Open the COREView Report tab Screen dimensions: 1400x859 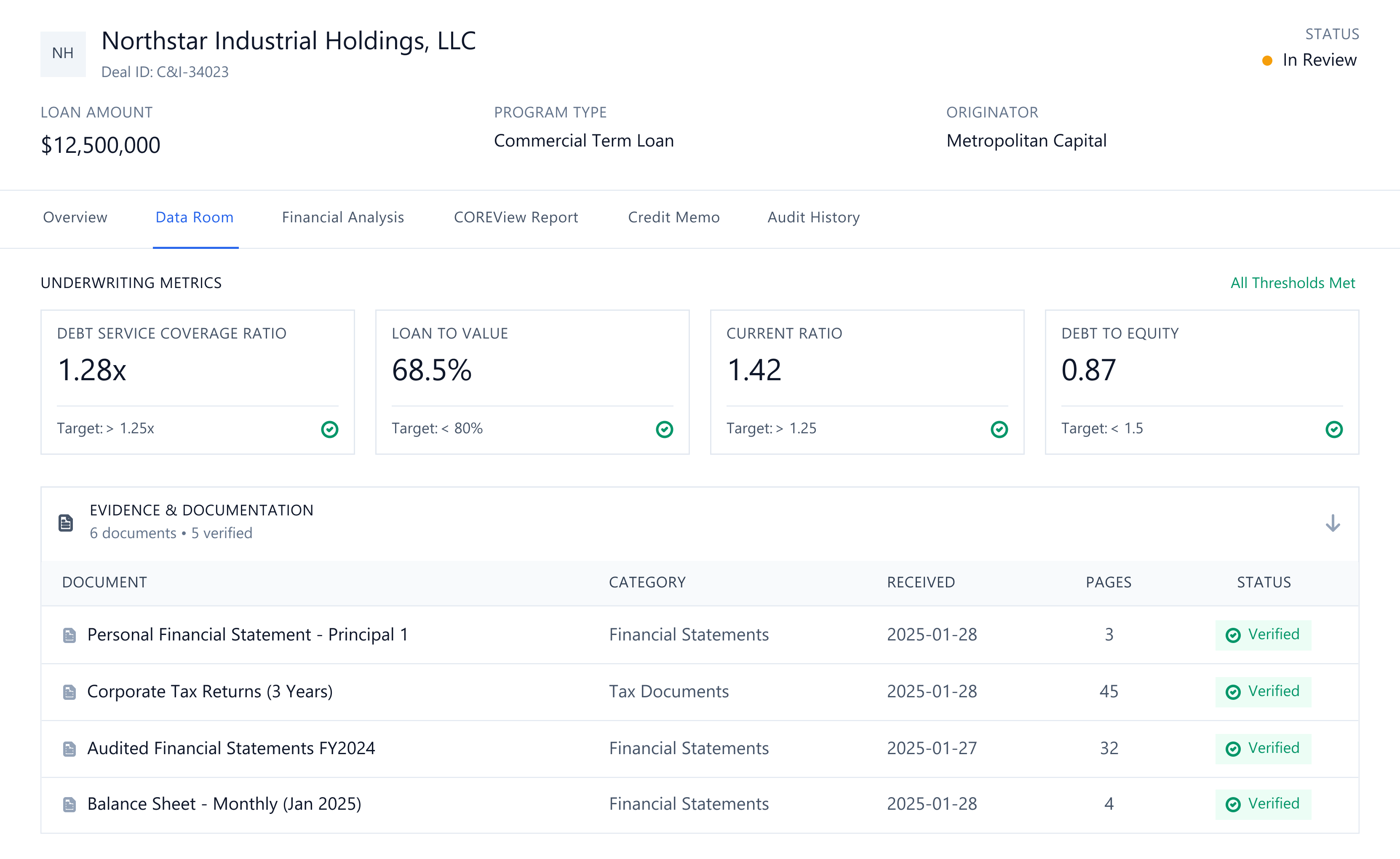pyautogui.click(x=516, y=218)
